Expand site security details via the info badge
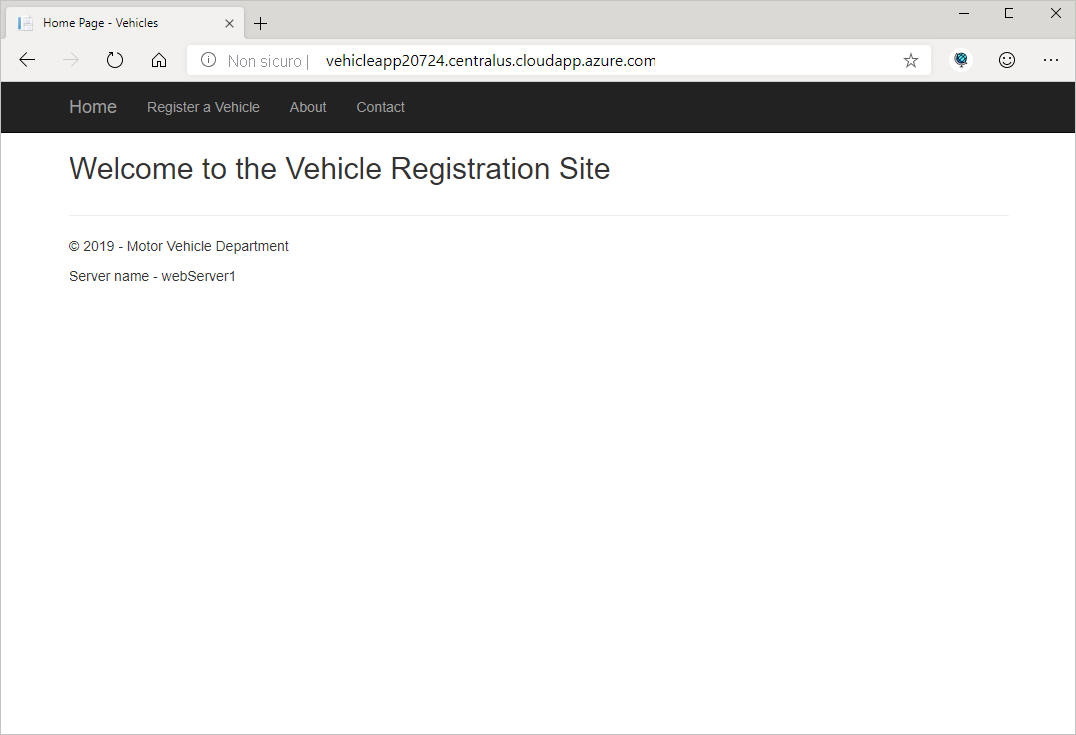This screenshot has height=735, width=1076. tap(207, 60)
